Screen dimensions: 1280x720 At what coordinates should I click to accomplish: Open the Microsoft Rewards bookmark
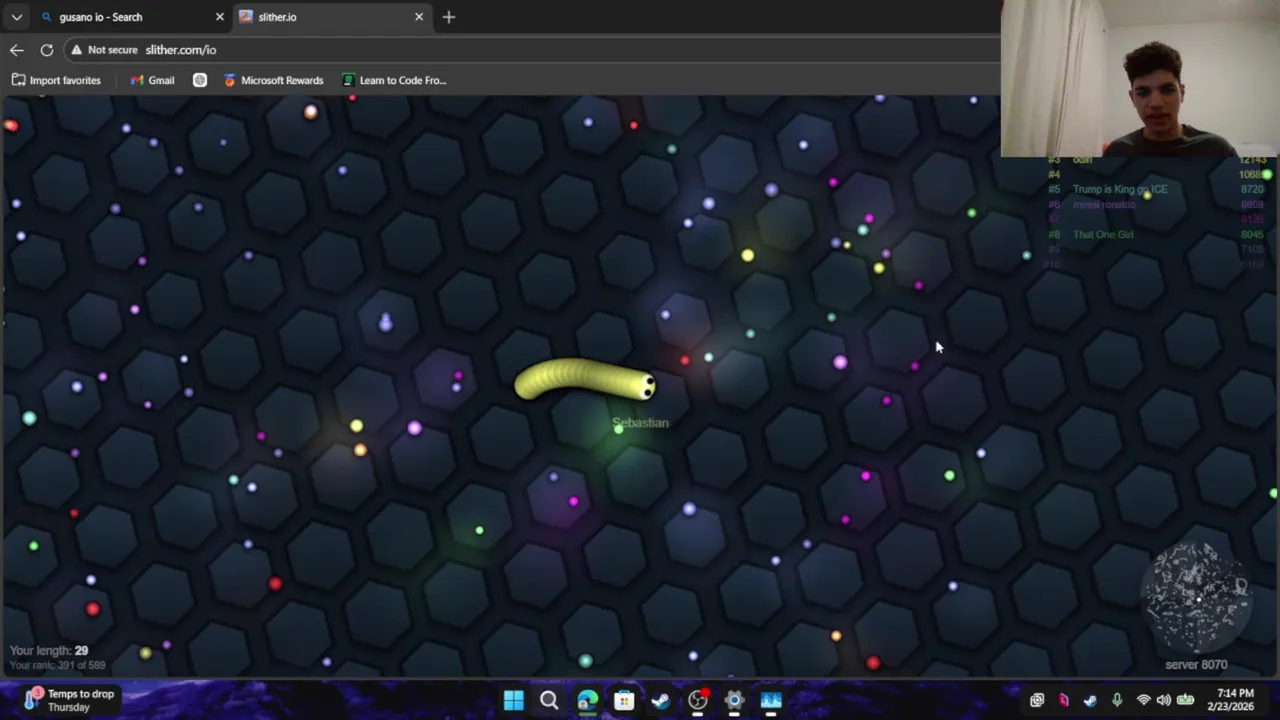273,80
